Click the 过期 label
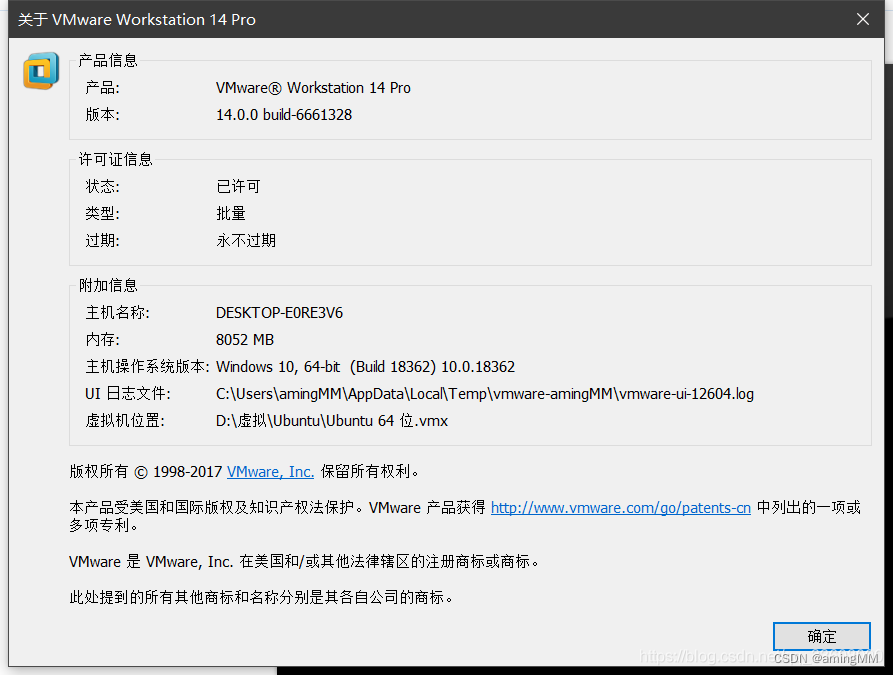The width and height of the screenshot is (893, 675). 103,240
